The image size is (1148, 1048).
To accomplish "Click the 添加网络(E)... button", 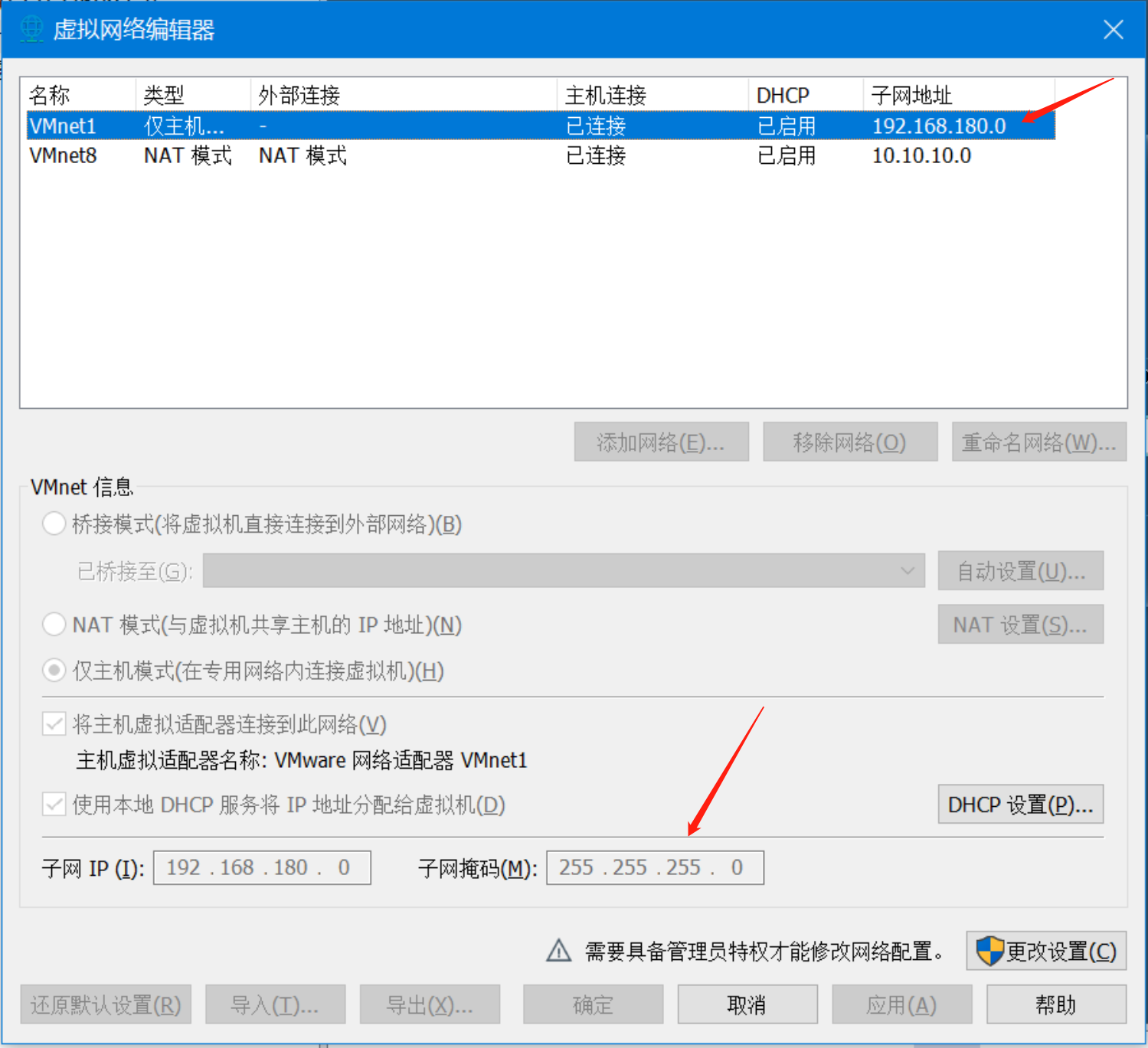I will point(662,442).
